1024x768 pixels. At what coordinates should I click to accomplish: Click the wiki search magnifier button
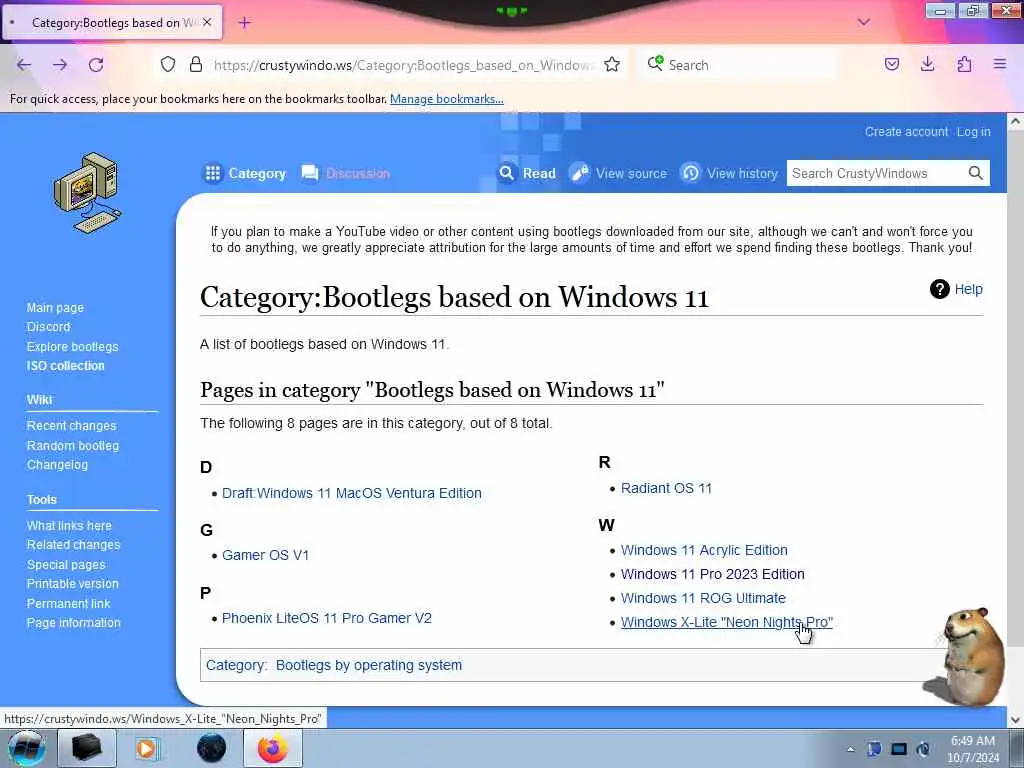976,173
